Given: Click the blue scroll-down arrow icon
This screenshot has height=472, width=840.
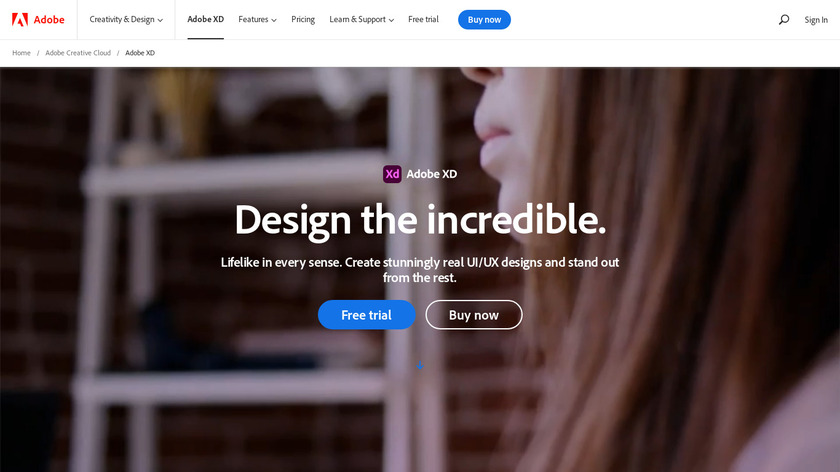Looking at the screenshot, I should click(420, 365).
